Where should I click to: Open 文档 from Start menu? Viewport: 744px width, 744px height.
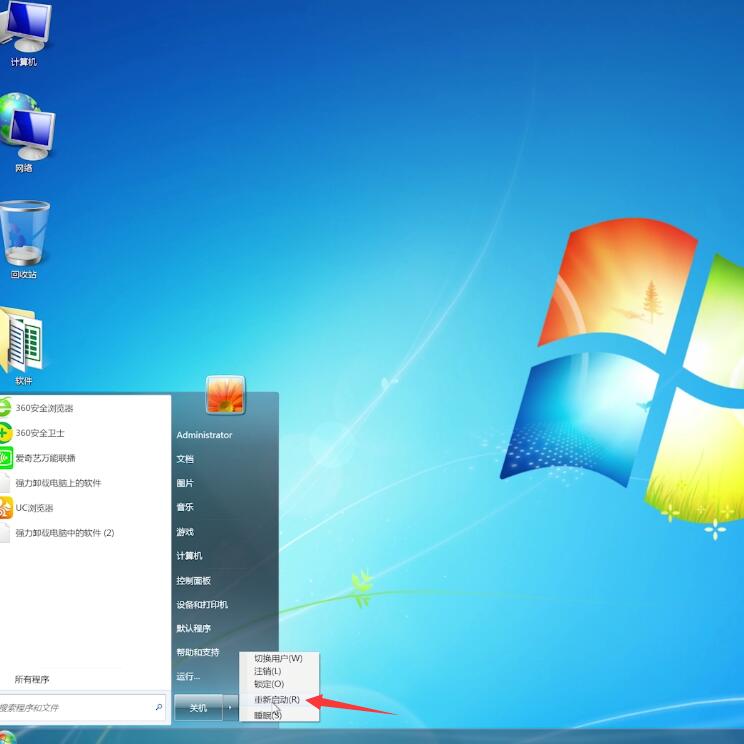tap(185, 459)
